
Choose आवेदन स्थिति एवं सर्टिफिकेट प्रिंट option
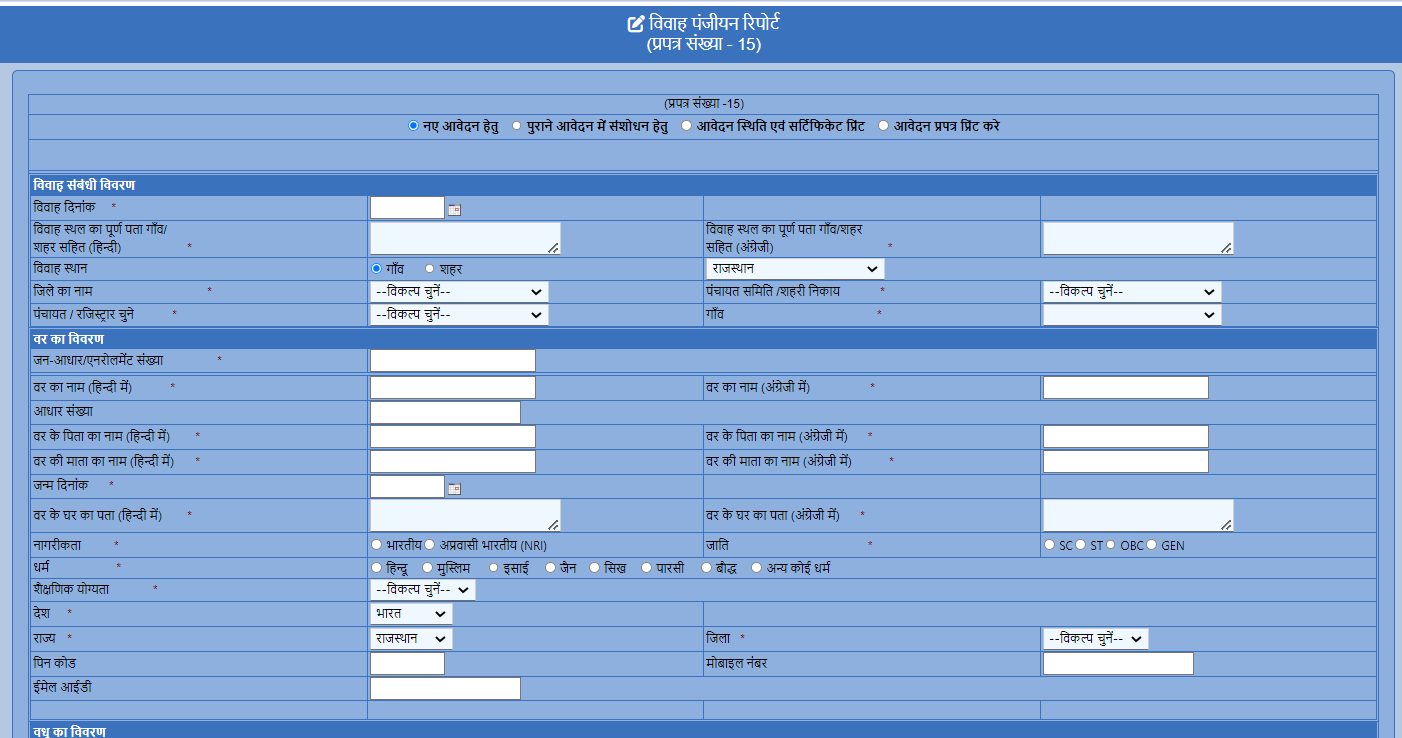(x=686, y=126)
